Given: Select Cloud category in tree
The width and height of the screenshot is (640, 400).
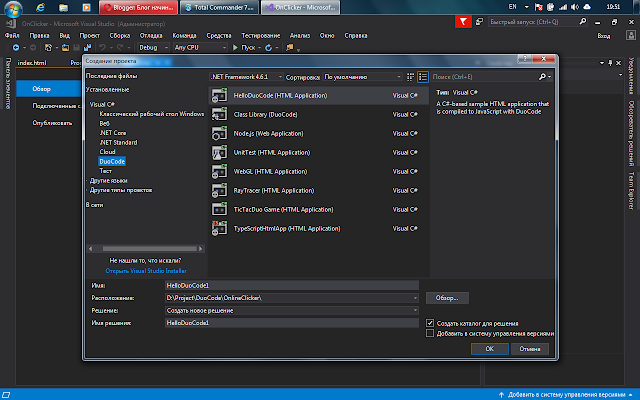Looking at the screenshot, I should click(107, 152).
